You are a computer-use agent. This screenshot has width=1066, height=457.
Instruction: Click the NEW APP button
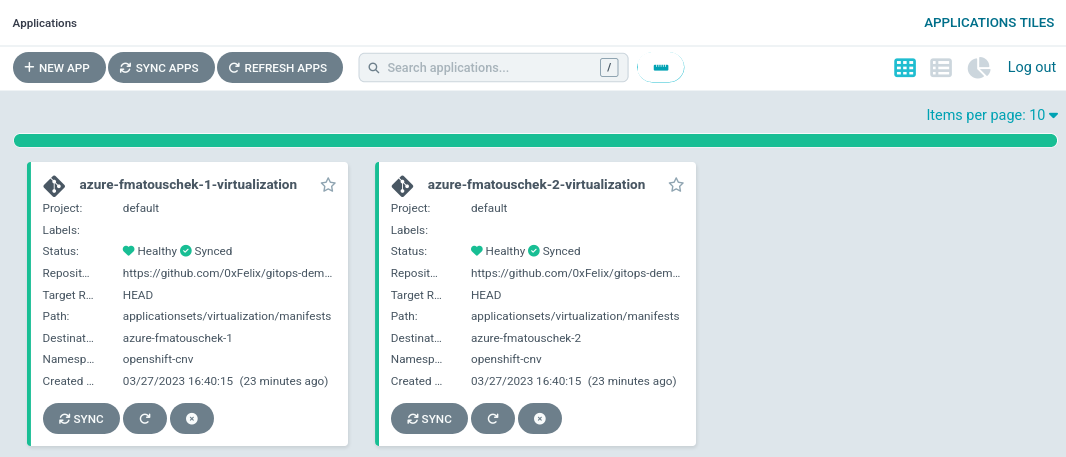click(x=60, y=68)
